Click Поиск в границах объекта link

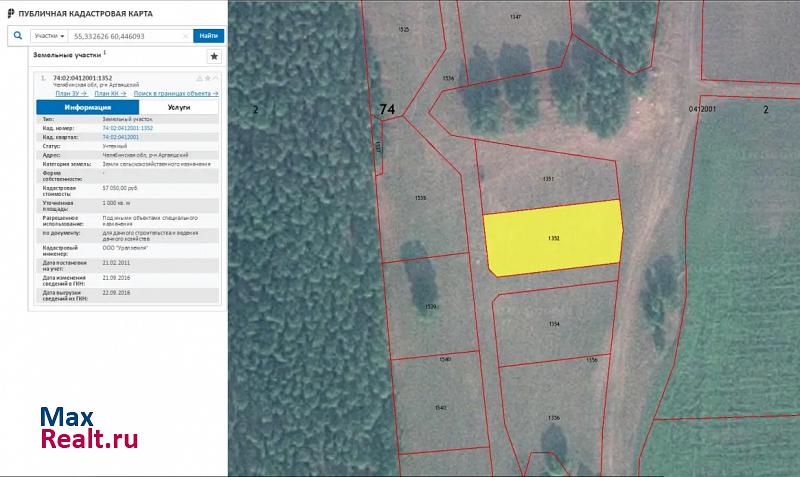(x=176, y=92)
